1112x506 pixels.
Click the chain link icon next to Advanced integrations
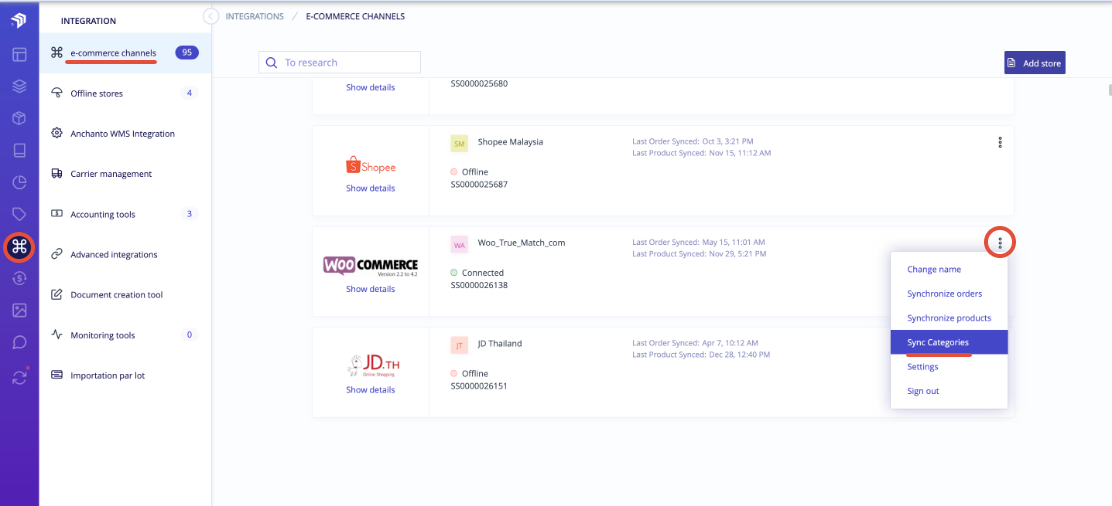click(x=57, y=254)
